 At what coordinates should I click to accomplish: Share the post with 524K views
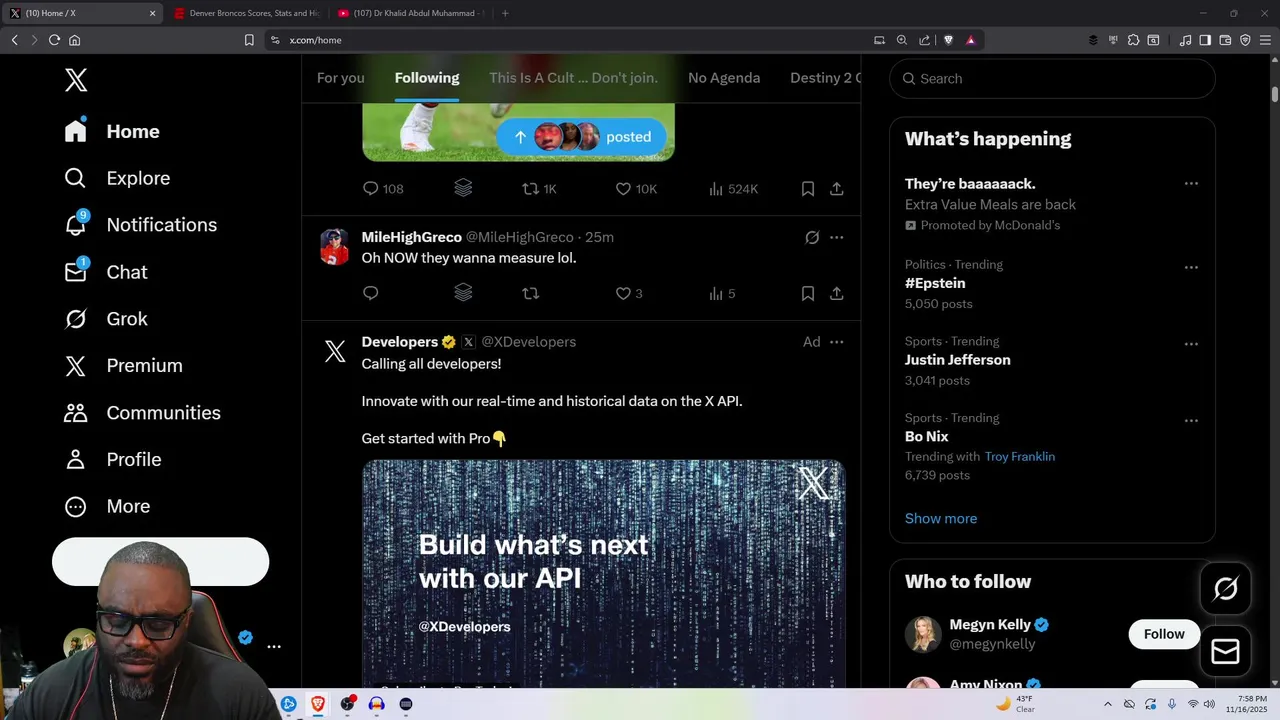click(x=837, y=188)
